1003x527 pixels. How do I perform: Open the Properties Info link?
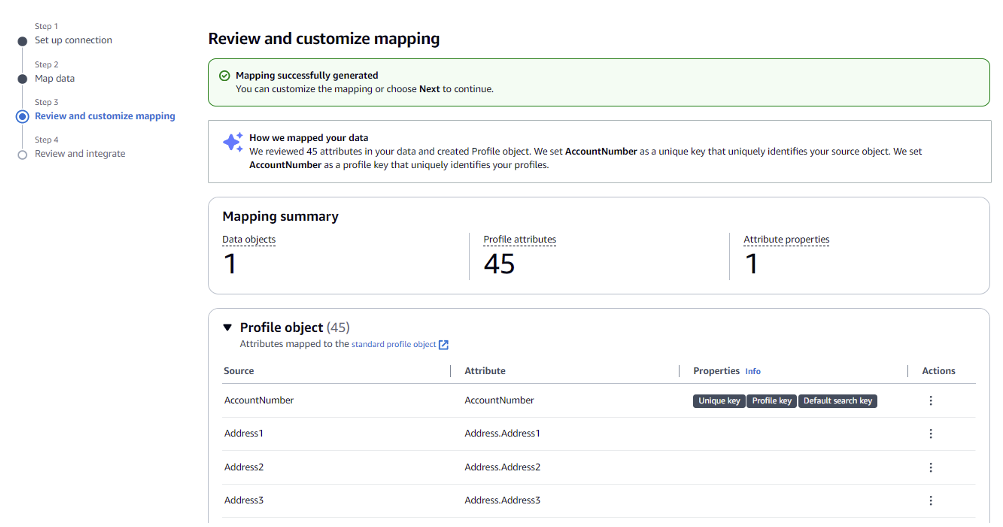click(753, 371)
